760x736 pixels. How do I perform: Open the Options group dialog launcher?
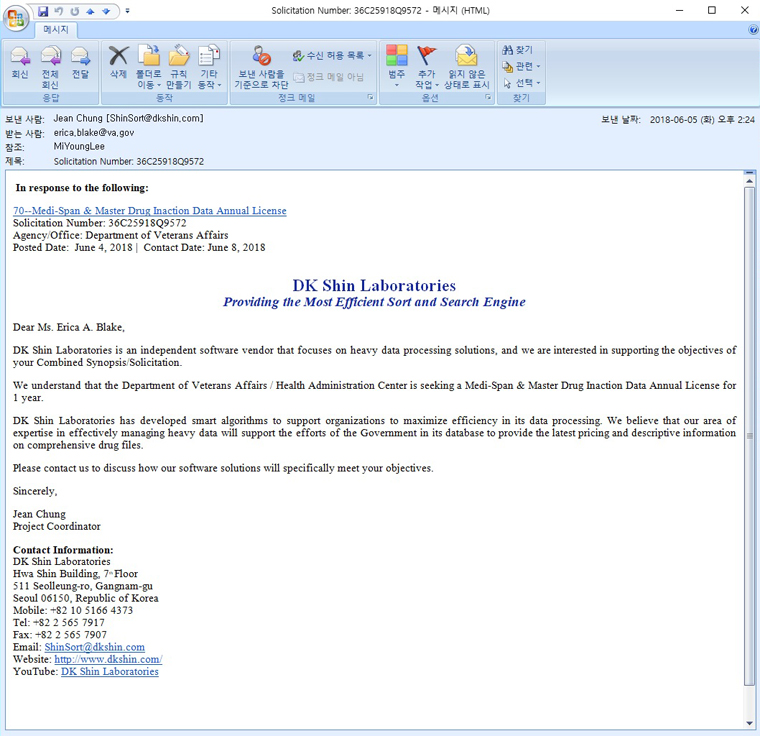[x=488, y=97]
